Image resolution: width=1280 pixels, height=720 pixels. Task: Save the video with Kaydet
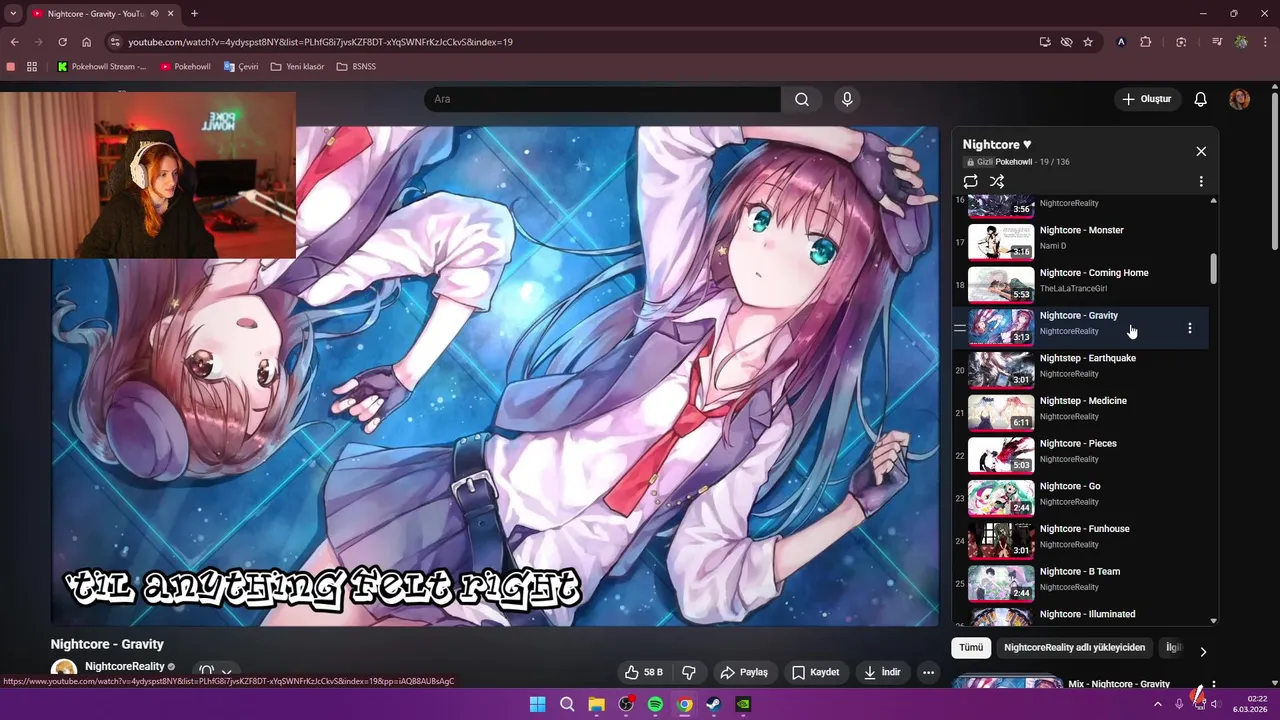pyautogui.click(x=816, y=672)
